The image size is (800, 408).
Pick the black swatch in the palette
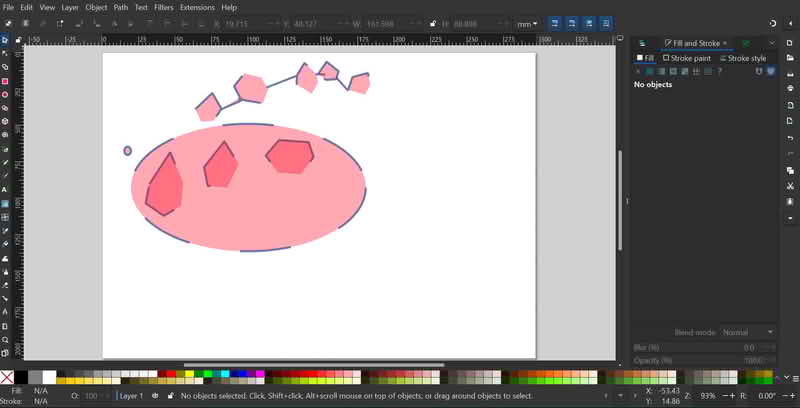coord(21,377)
